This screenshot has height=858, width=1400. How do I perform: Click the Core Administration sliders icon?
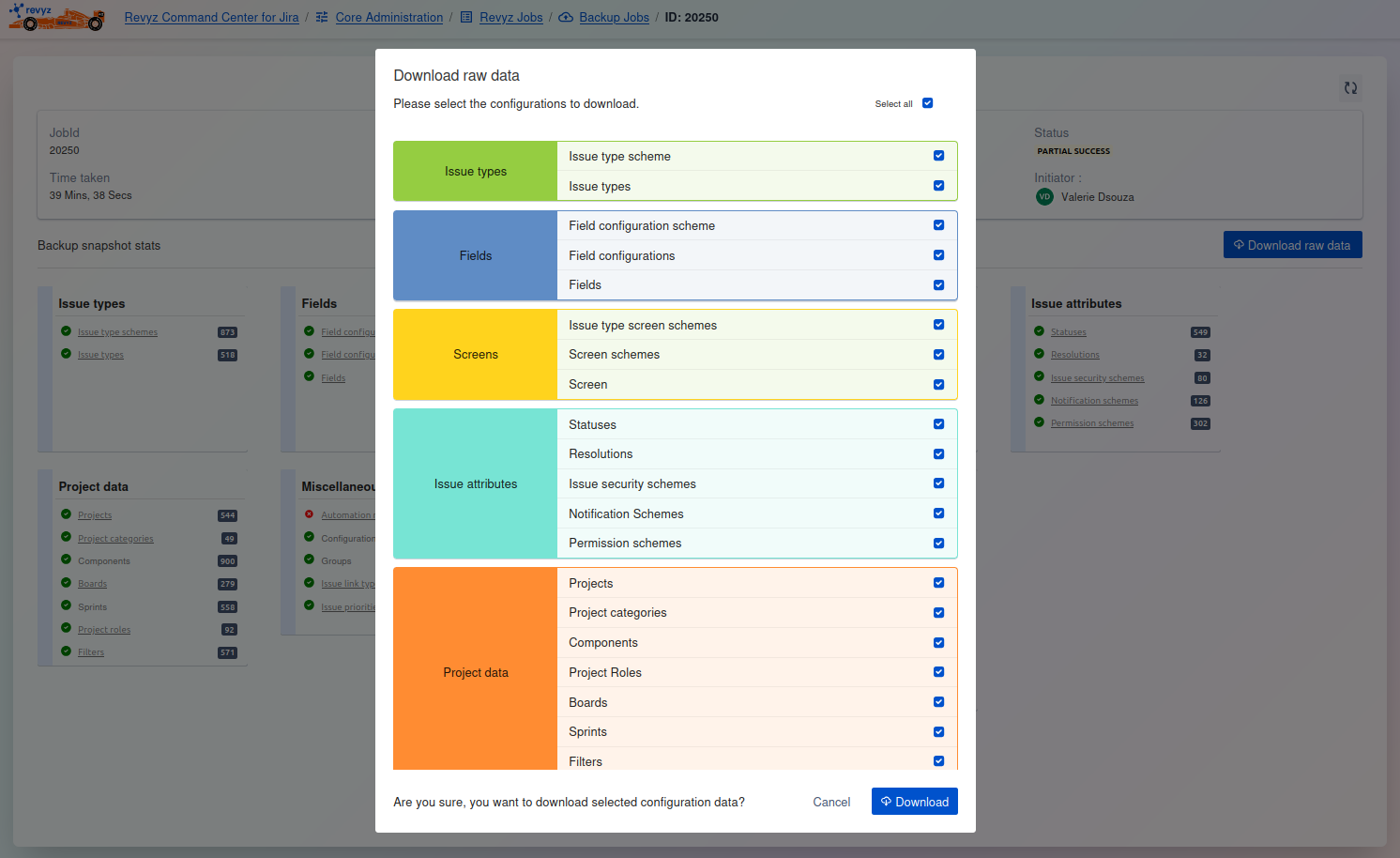[322, 18]
